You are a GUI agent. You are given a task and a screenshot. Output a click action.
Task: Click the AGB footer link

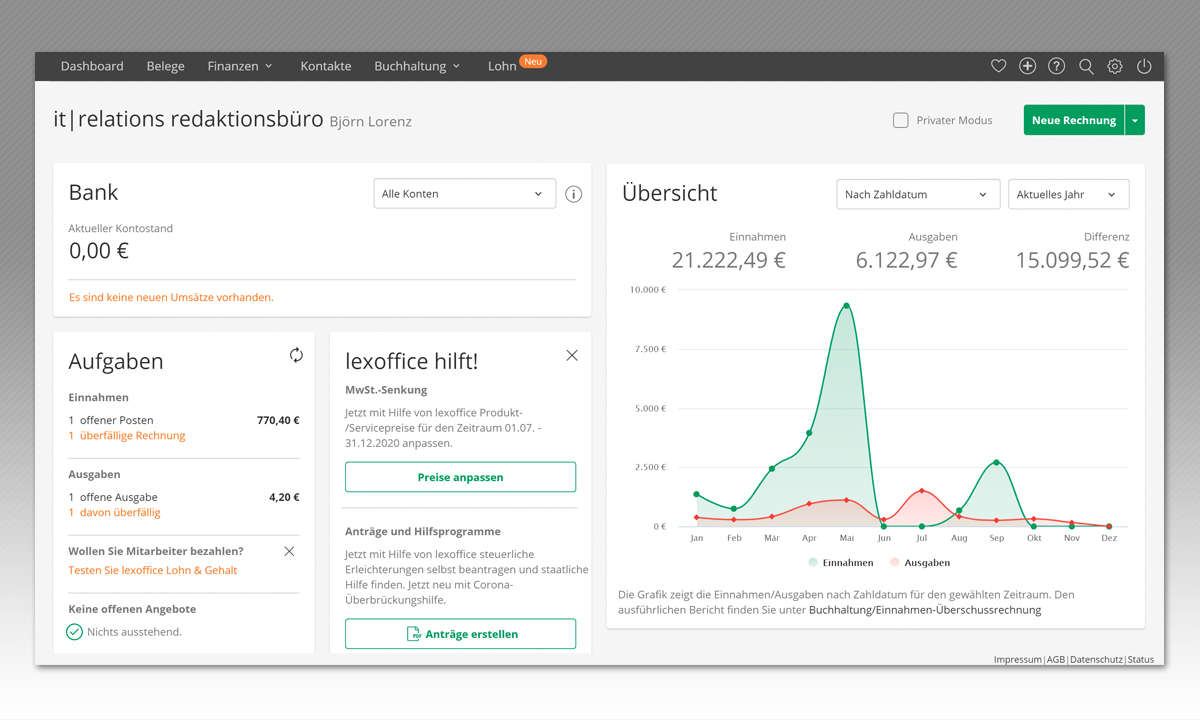[x=1056, y=660]
